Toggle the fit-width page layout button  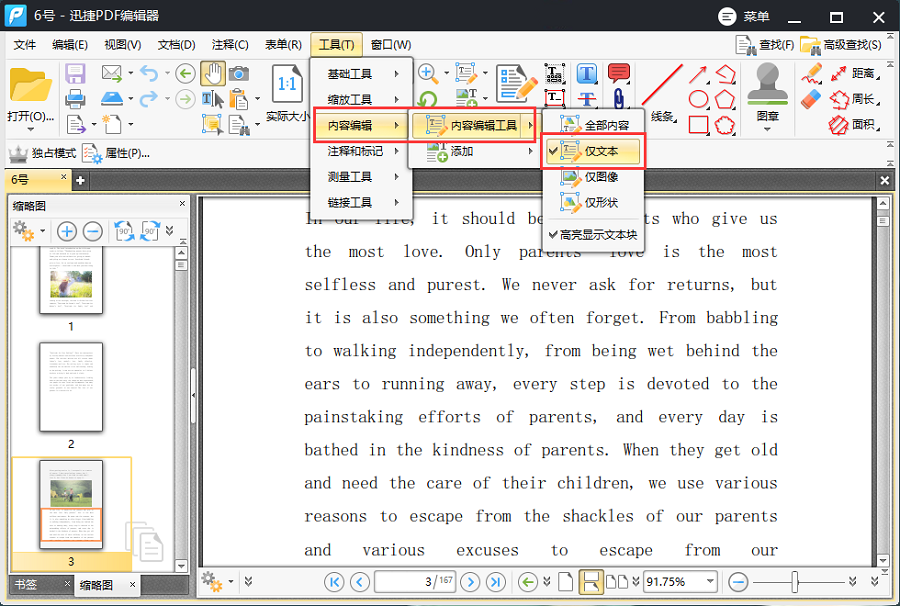click(591, 582)
